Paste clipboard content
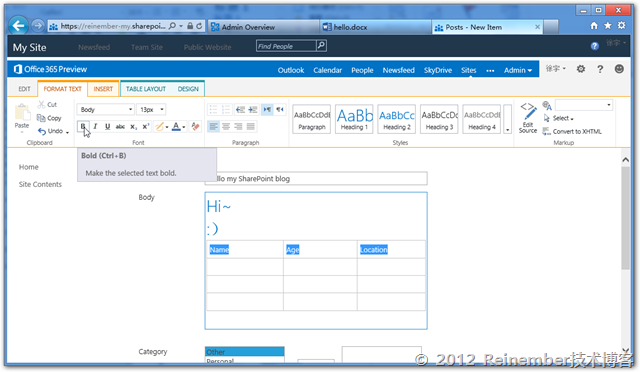Image resolution: width=640 pixels, height=372 pixels. [x=22, y=116]
